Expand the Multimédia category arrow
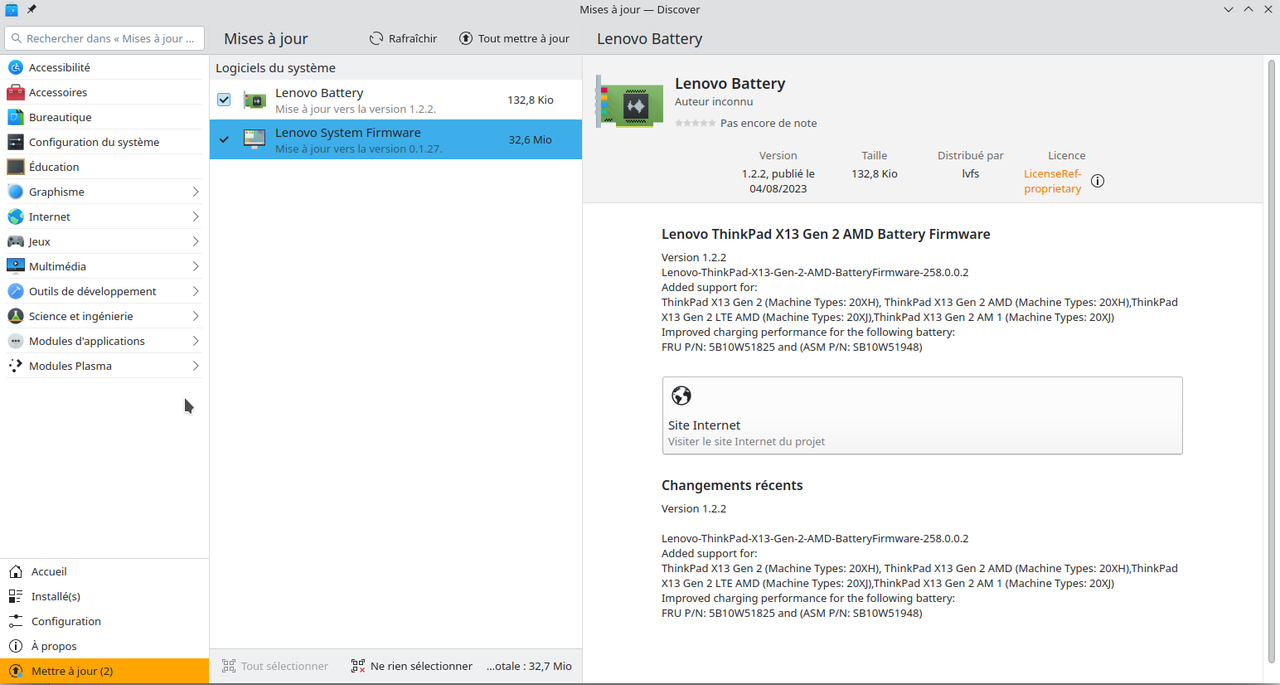Screen dimensions: 1280x685 coord(195,267)
